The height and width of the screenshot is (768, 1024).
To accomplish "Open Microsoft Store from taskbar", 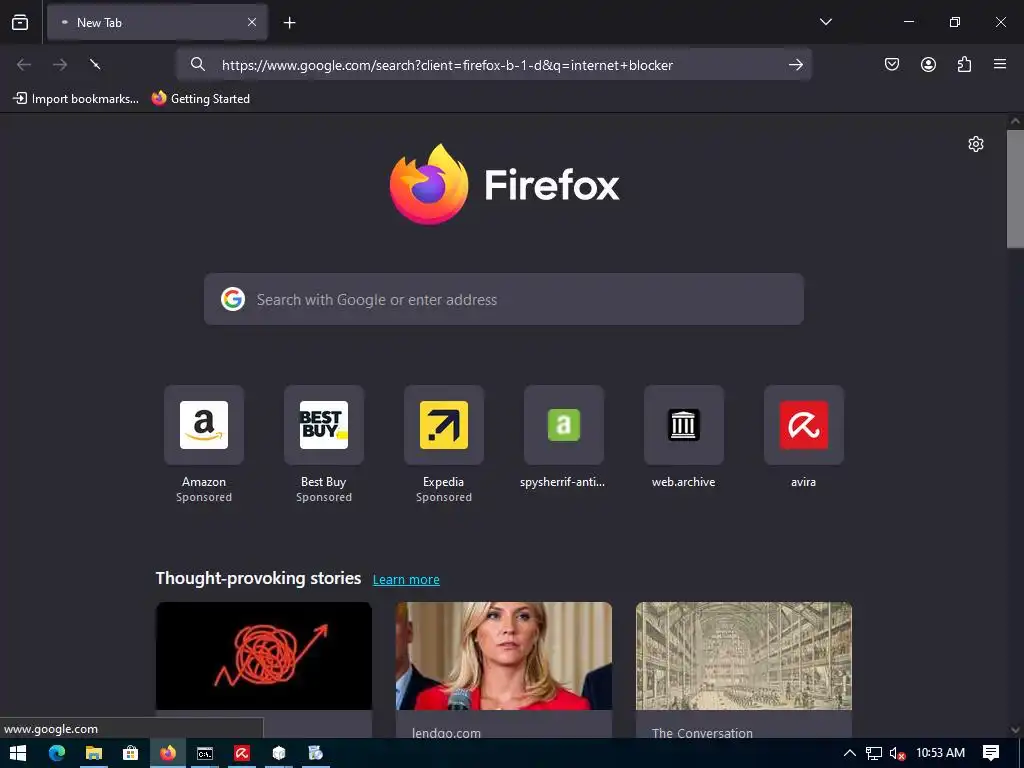I will click(131, 753).
